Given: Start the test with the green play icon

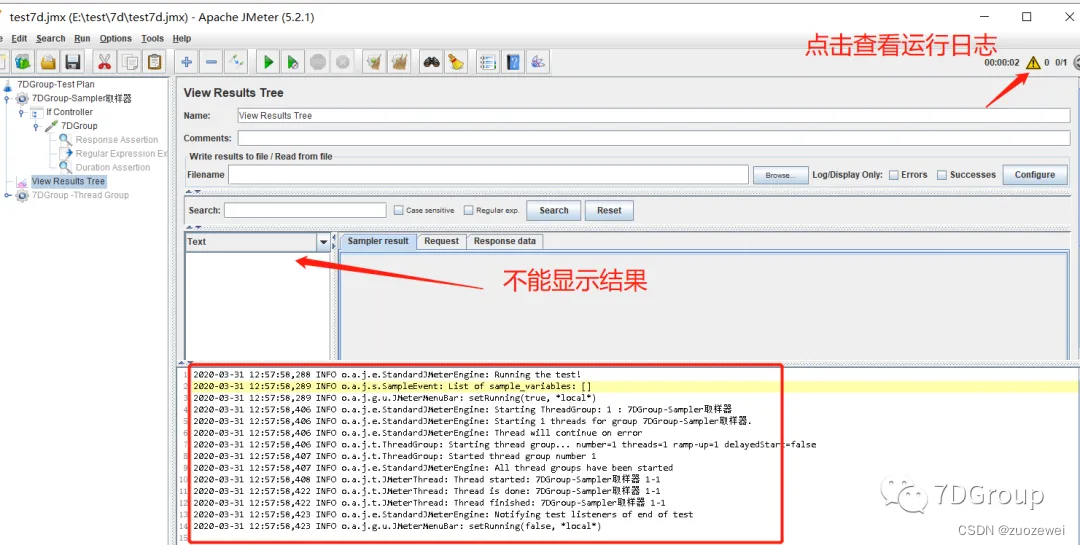Looking at the screenshot, I should [268, 62].
